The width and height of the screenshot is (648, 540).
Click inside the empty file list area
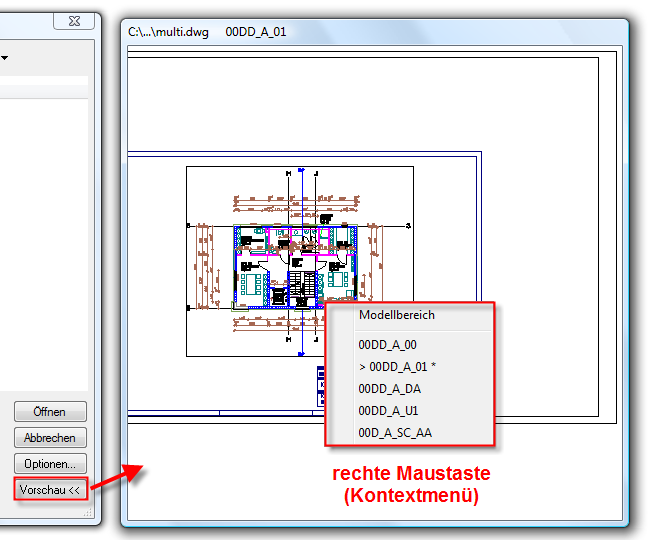[x=44, y=240]
